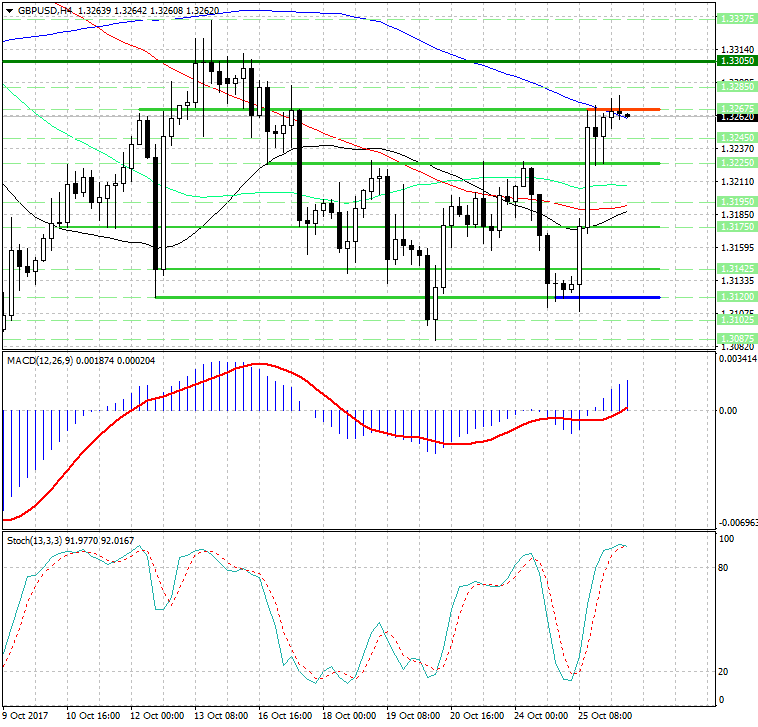Image resolution: width=758 pixels, height=727 pixels.
Task: Select the 1.31200 price level label
Action: pyautogui.click(x=737, y=298)
